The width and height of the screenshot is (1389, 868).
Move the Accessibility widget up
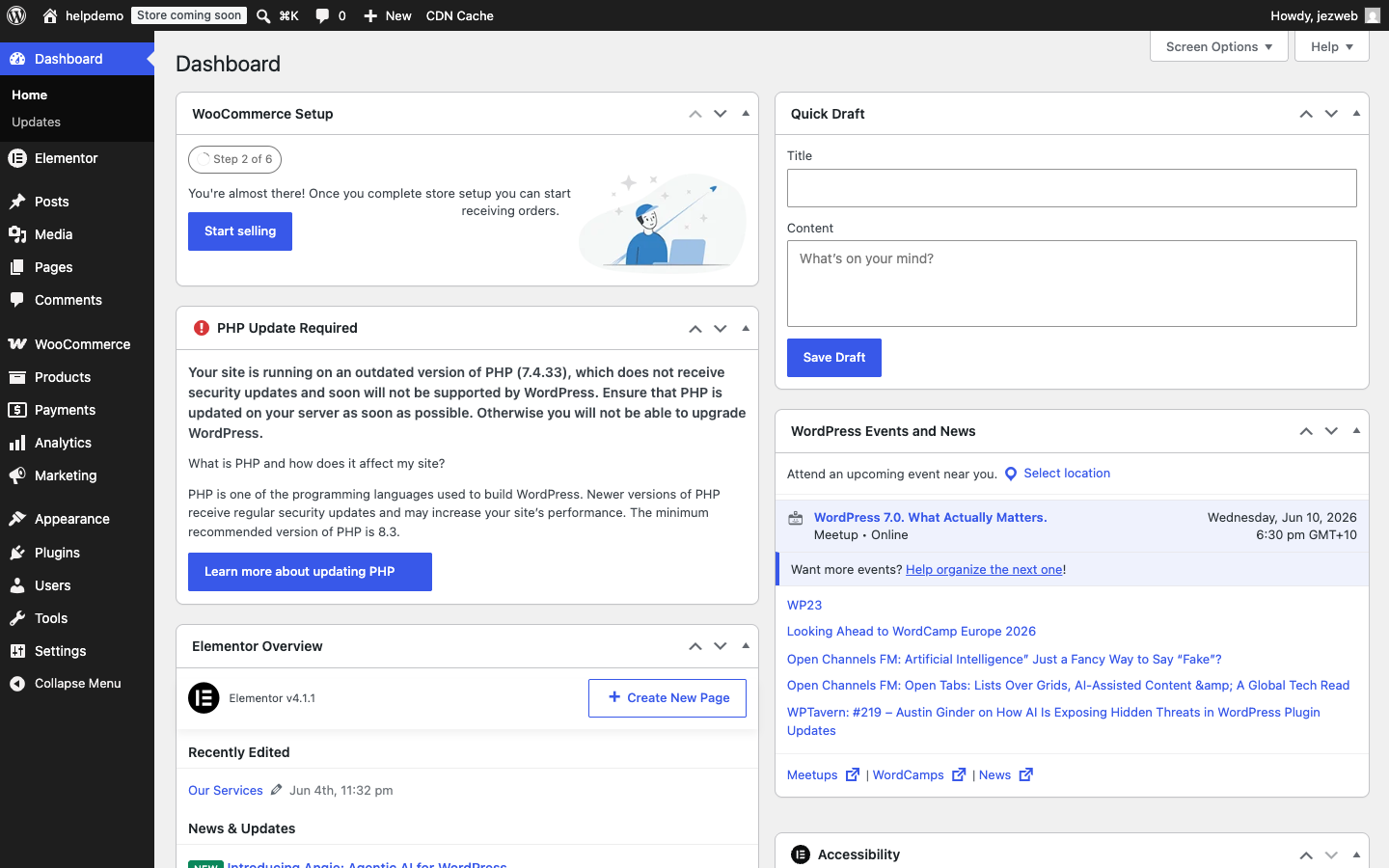pos(1306,854)
